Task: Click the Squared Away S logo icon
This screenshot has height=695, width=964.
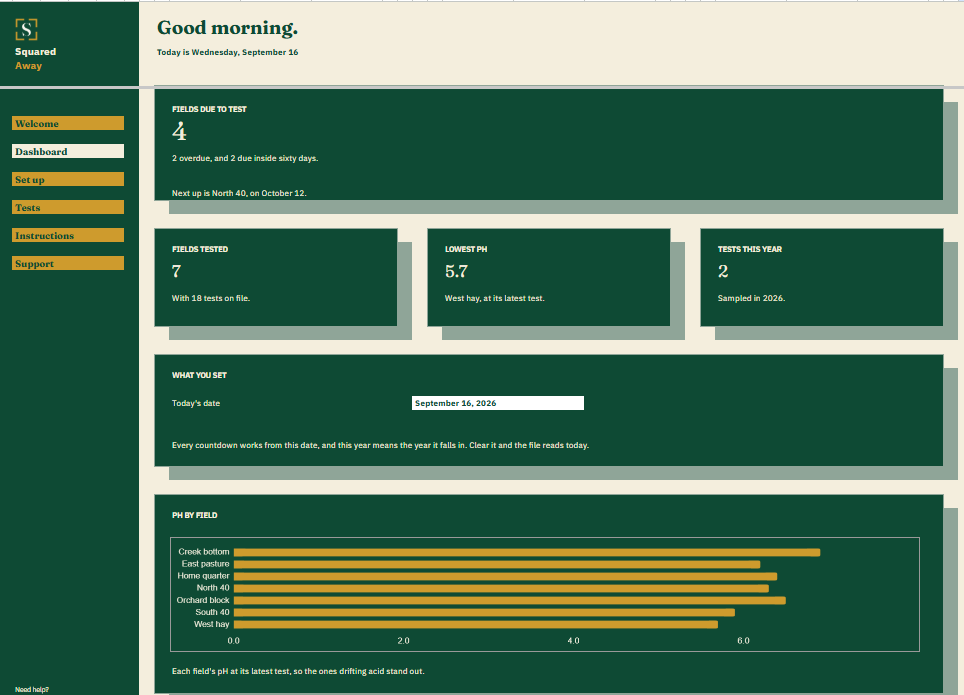Action: [26, 29]
